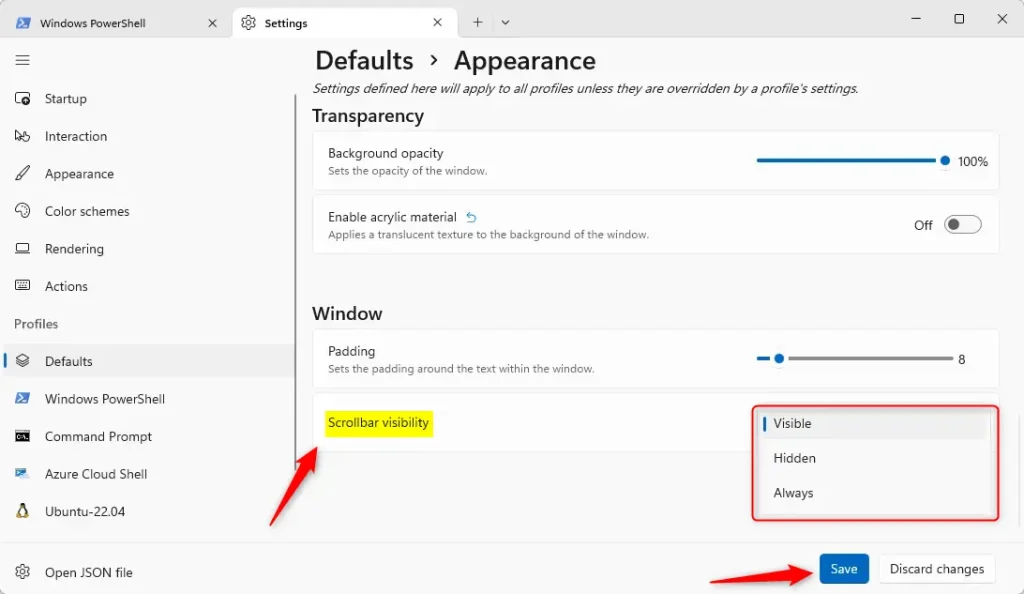Click the Transparency section heading

pyautogui.click(x=368, y=116)
